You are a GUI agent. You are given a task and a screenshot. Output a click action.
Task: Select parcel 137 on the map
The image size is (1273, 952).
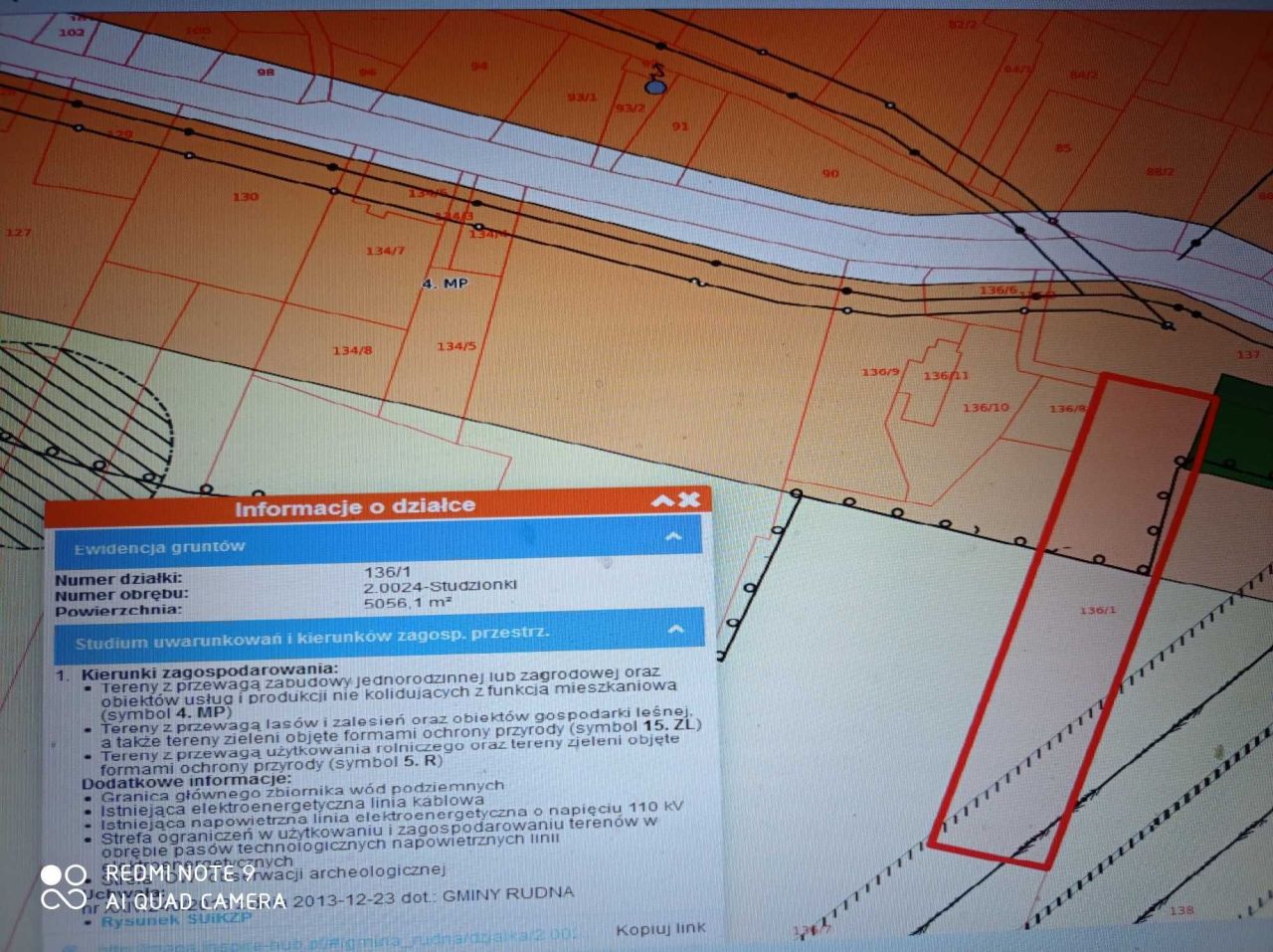[x=1248, y=355]
